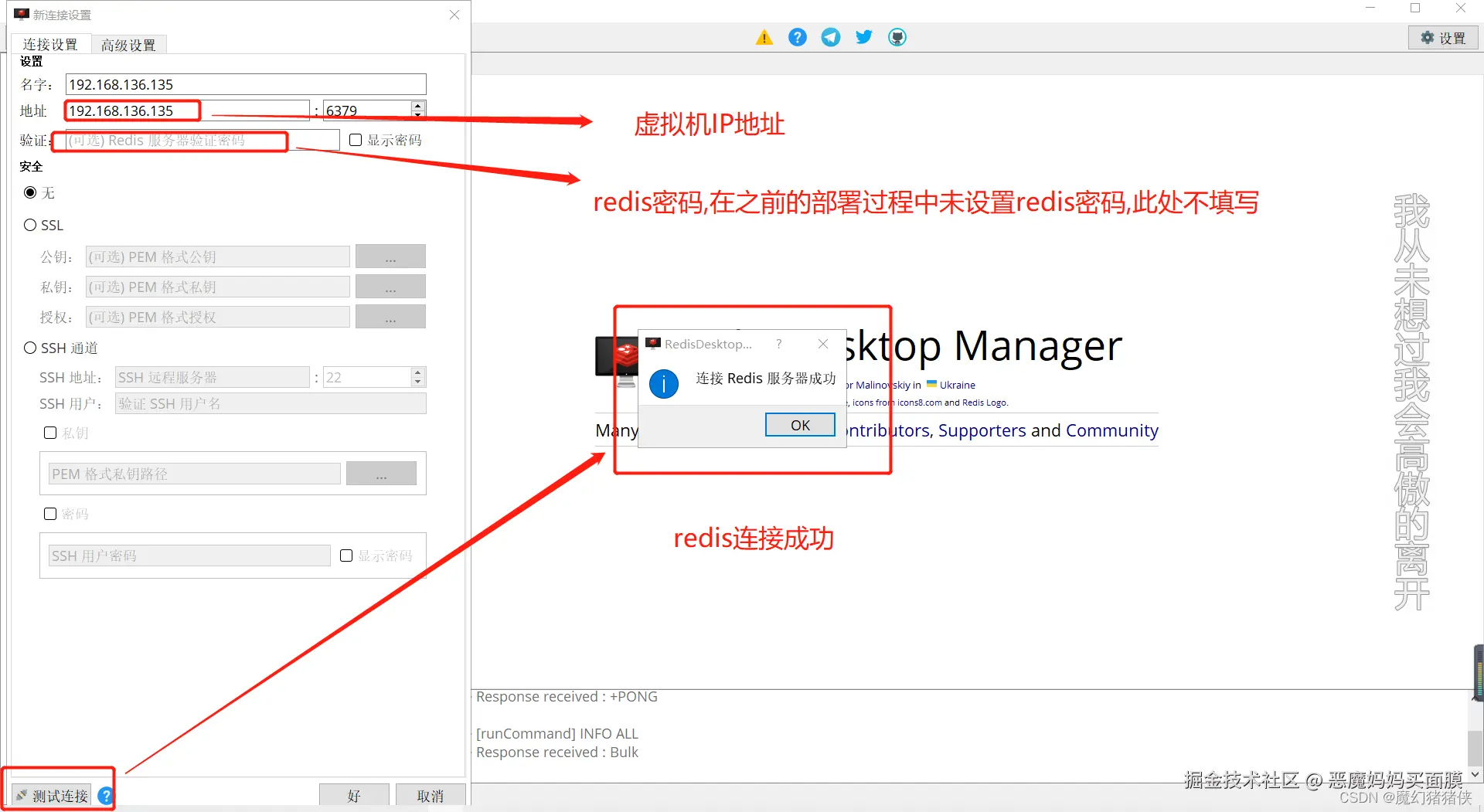Open the GitHub icon in toolbar
Viewport: 1484px width, 812px height.
(x=897, y=37)
